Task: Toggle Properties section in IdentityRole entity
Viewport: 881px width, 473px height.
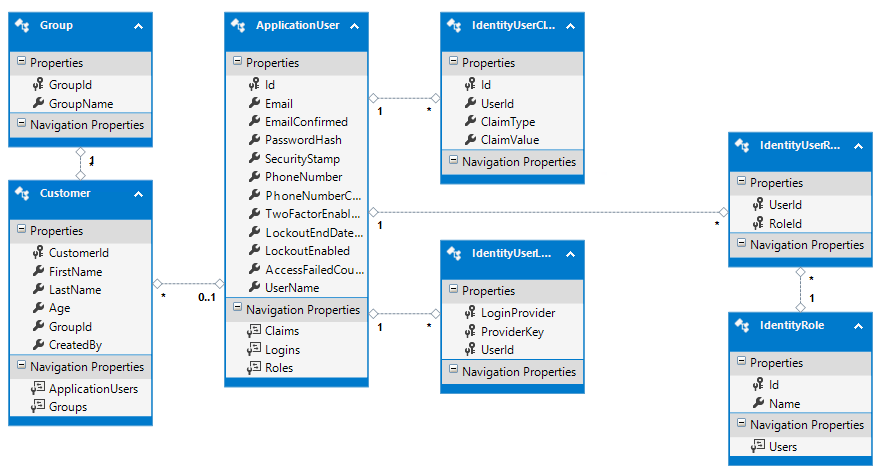Action: click(741, 363)
